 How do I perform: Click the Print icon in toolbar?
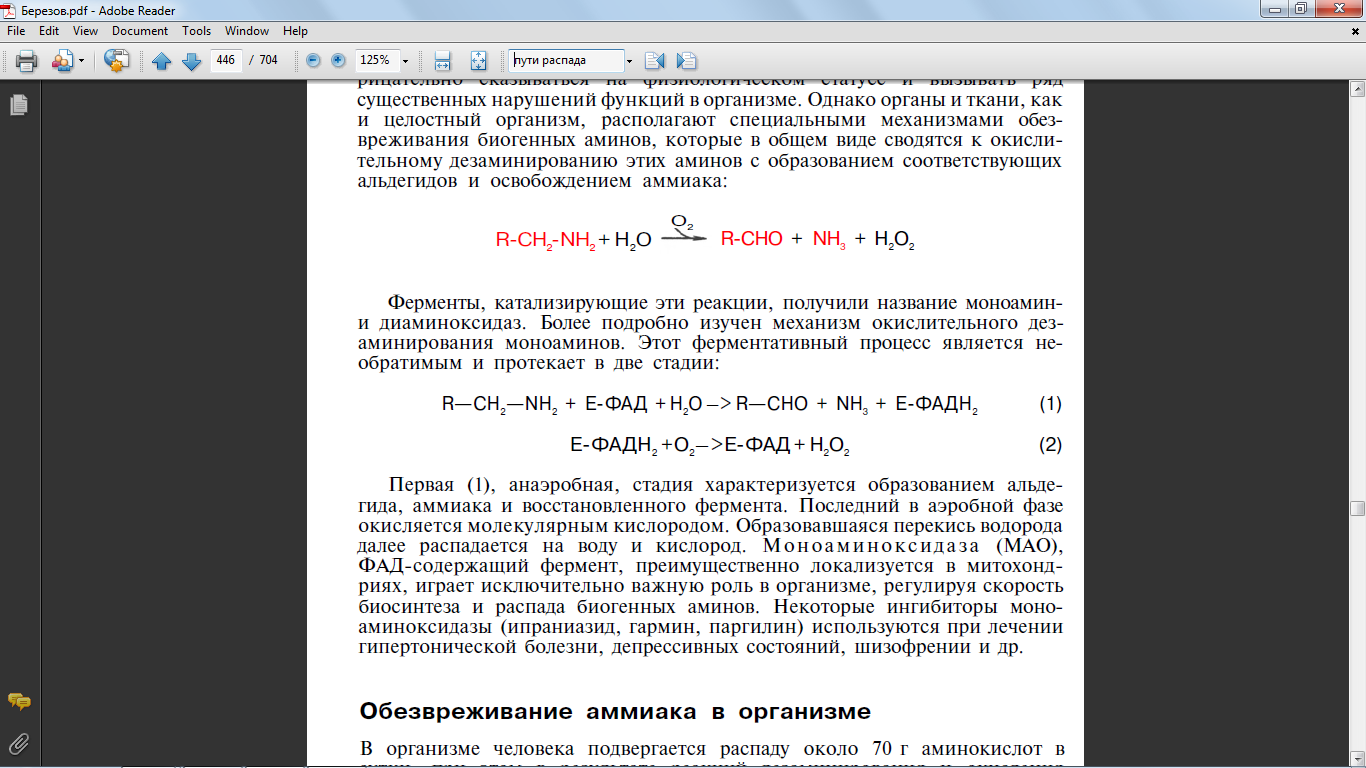pyautogui.click(x=26, y=61)
